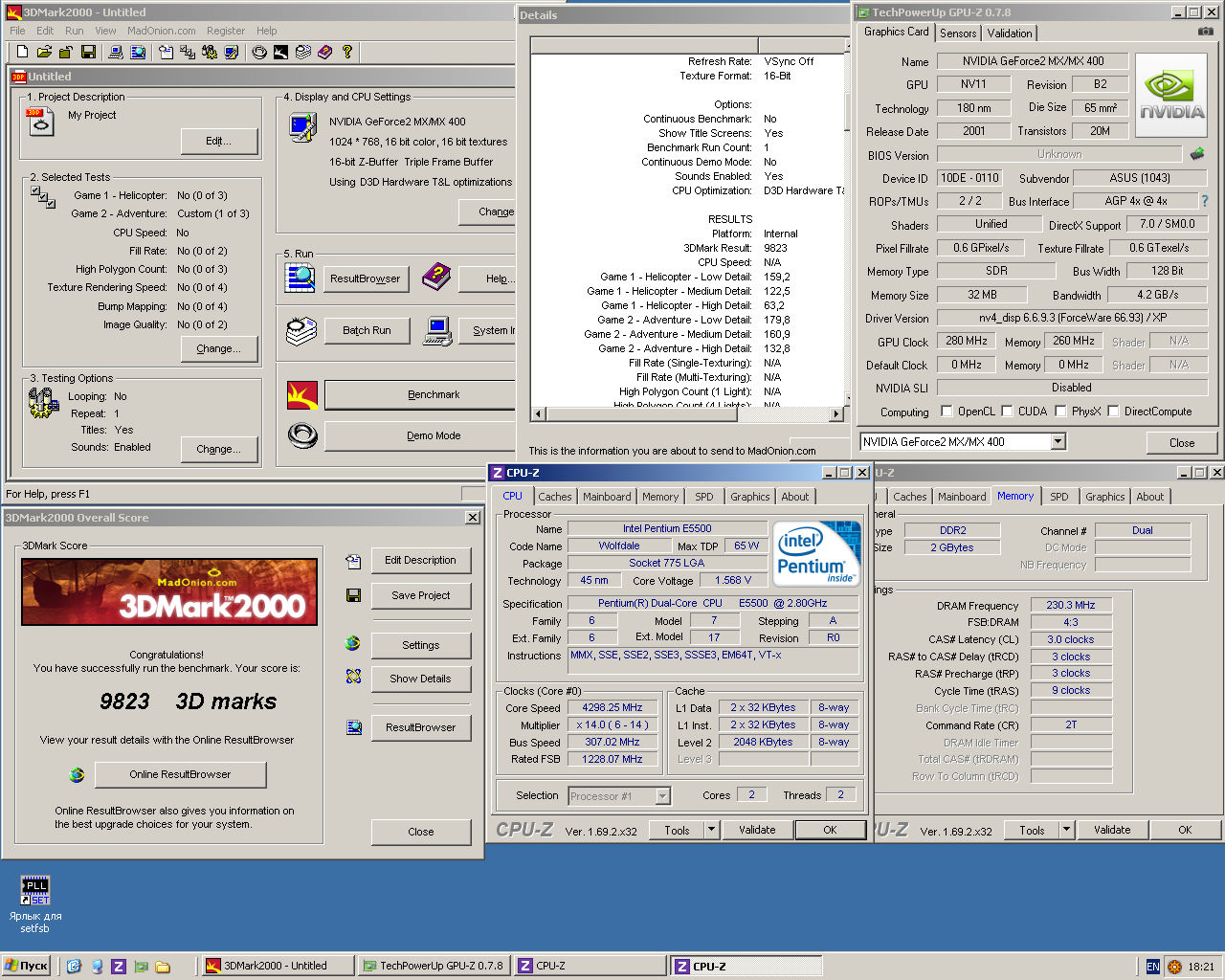Viewport: 1225px width, 980px height.
Task: Open the GPU selector dropdown in GPU-Z
Action: click(1058, 441)
